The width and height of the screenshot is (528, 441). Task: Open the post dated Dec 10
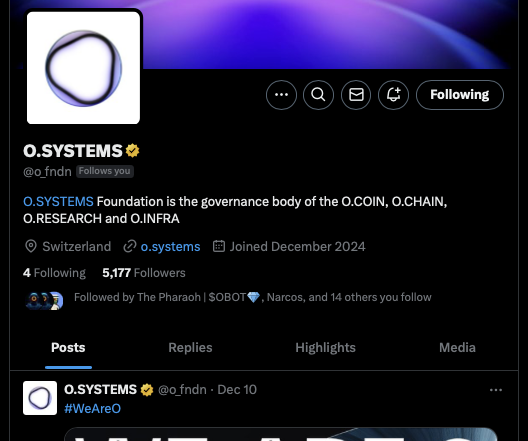(237, 390)
